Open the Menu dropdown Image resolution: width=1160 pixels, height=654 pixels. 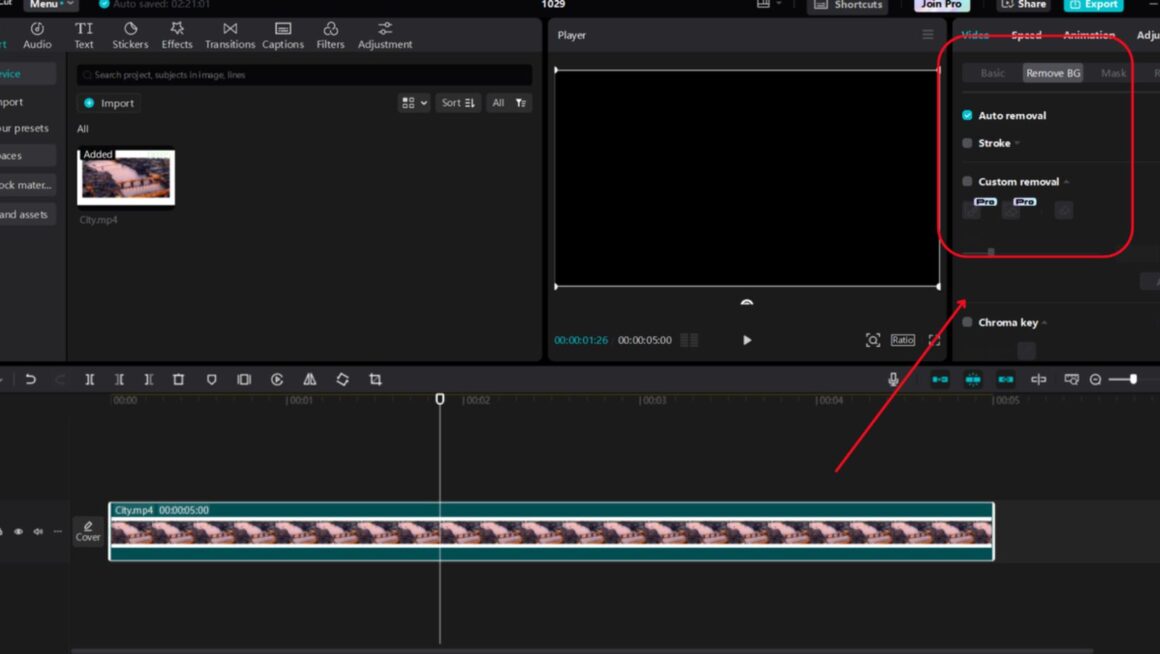tap(51, 4)
